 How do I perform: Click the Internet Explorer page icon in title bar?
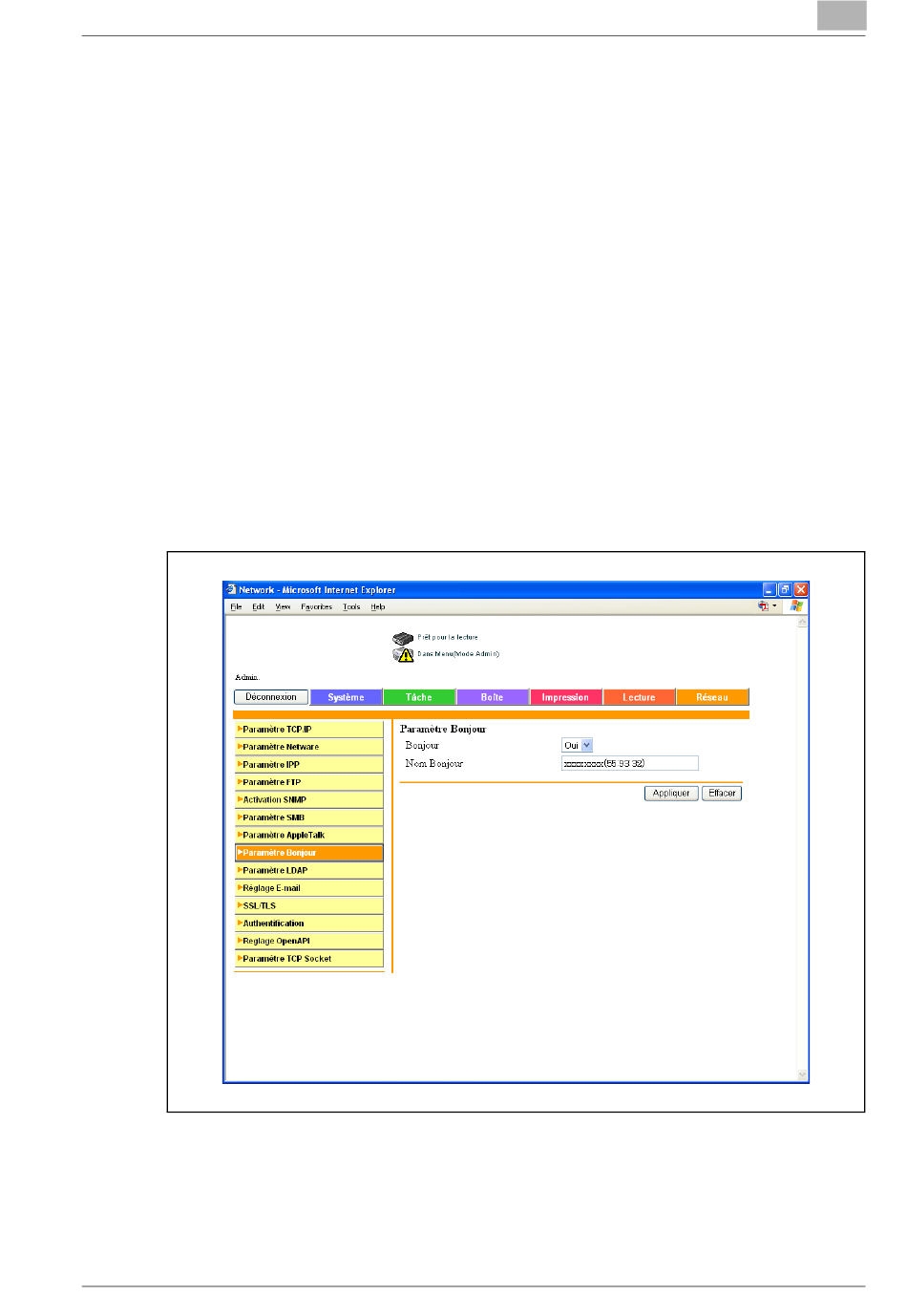coord(231,590)
